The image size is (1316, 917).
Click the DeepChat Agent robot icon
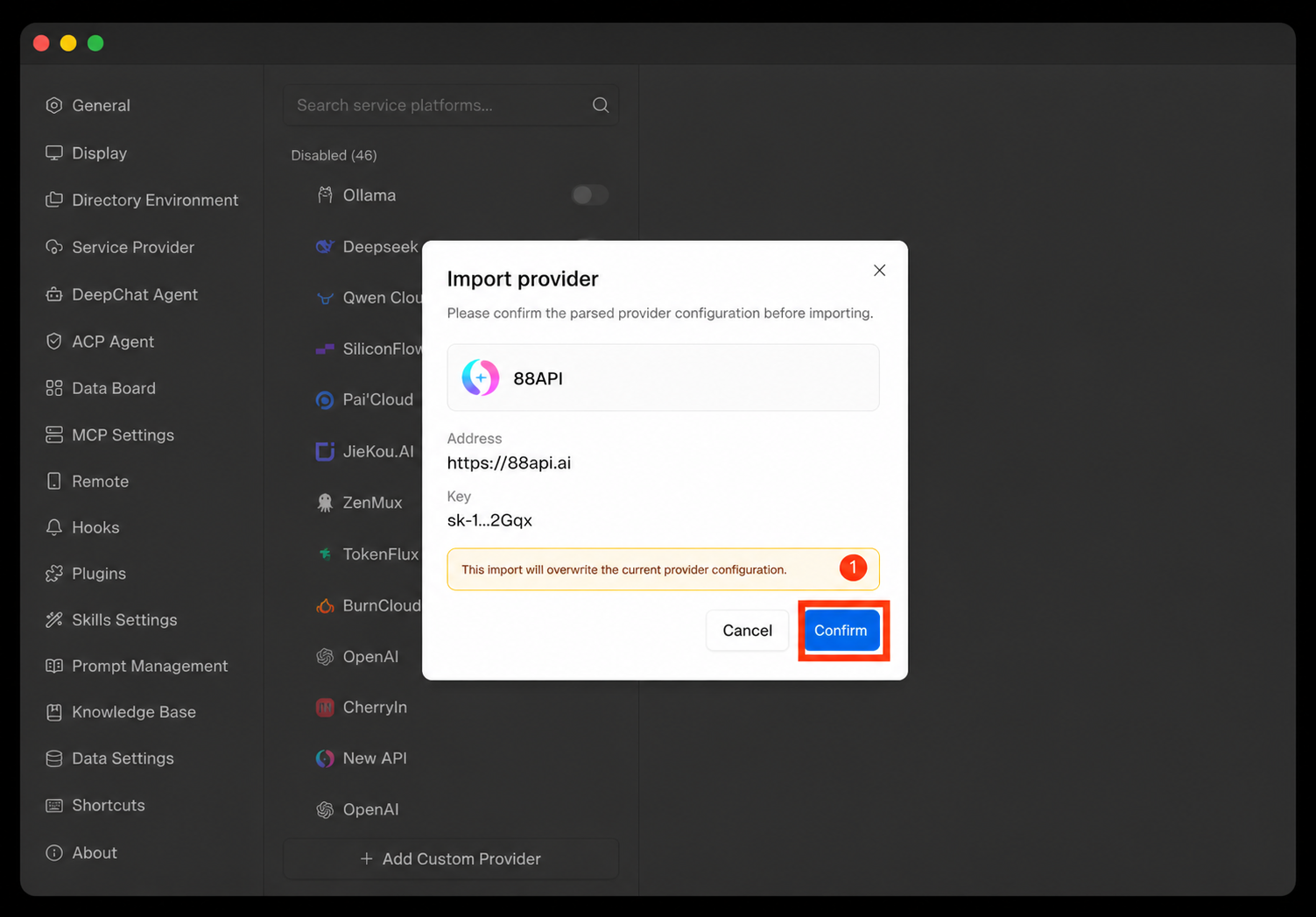tap(54, 294)
